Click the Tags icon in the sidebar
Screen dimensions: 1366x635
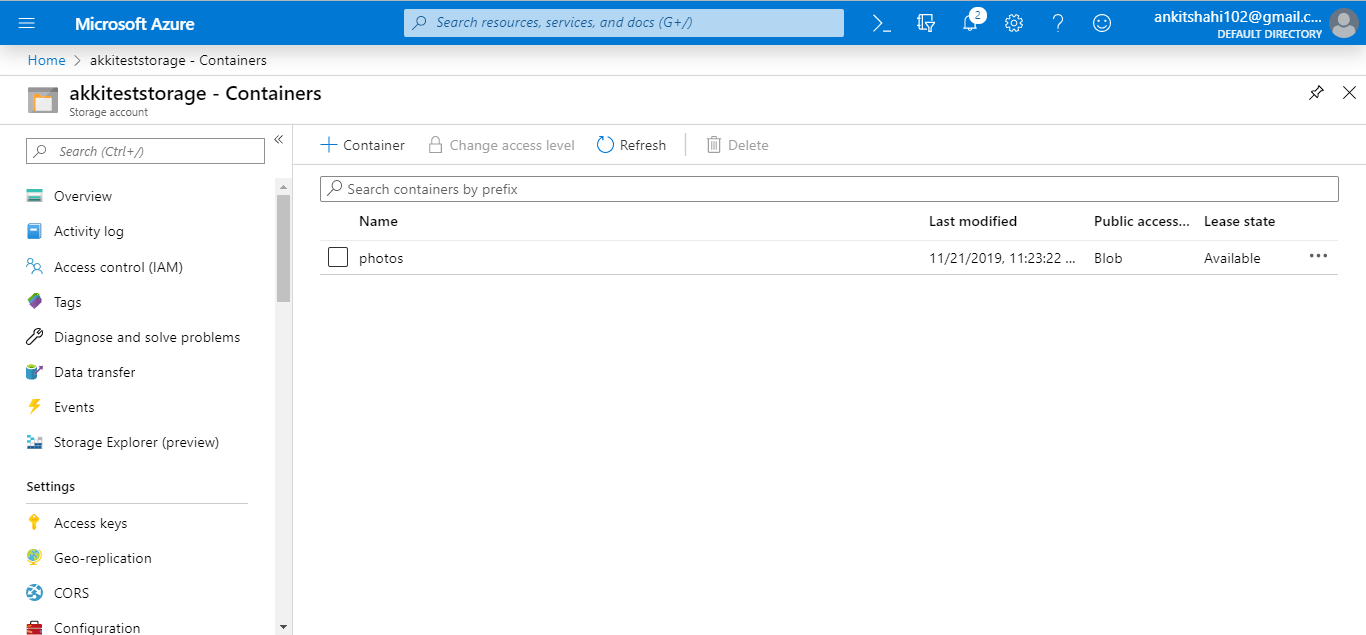tap(35, 302)
